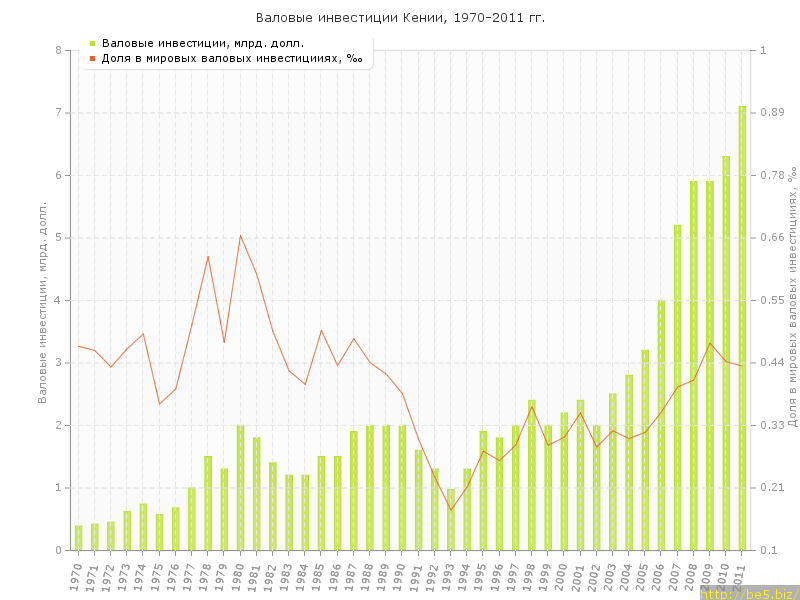
Task: Click the green legend marker square
Action: [x=92, y=43]
